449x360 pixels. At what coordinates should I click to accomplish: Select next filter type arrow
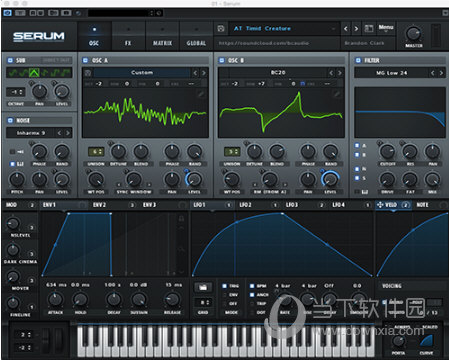(x=441, y=73)
